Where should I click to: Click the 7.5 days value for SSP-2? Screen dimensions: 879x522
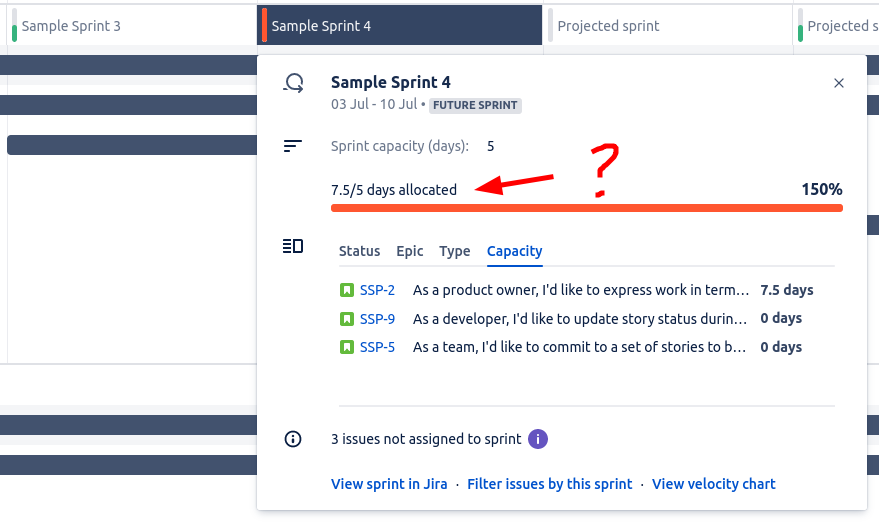tap(787, 290)
